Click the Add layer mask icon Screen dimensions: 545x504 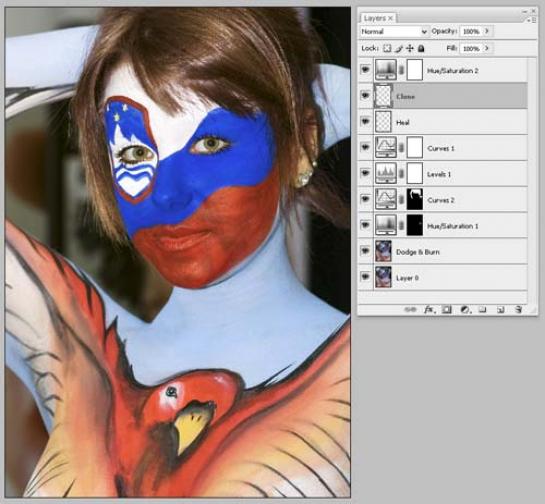(x=447, y=309)
